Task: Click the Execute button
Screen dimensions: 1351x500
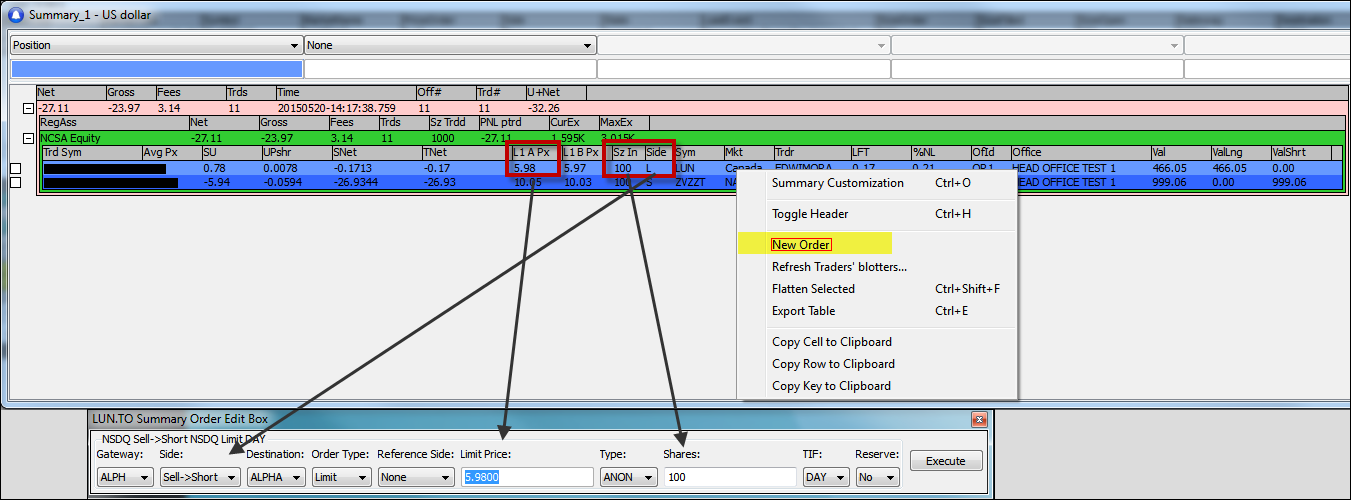Action: click(x=945, y=461)
